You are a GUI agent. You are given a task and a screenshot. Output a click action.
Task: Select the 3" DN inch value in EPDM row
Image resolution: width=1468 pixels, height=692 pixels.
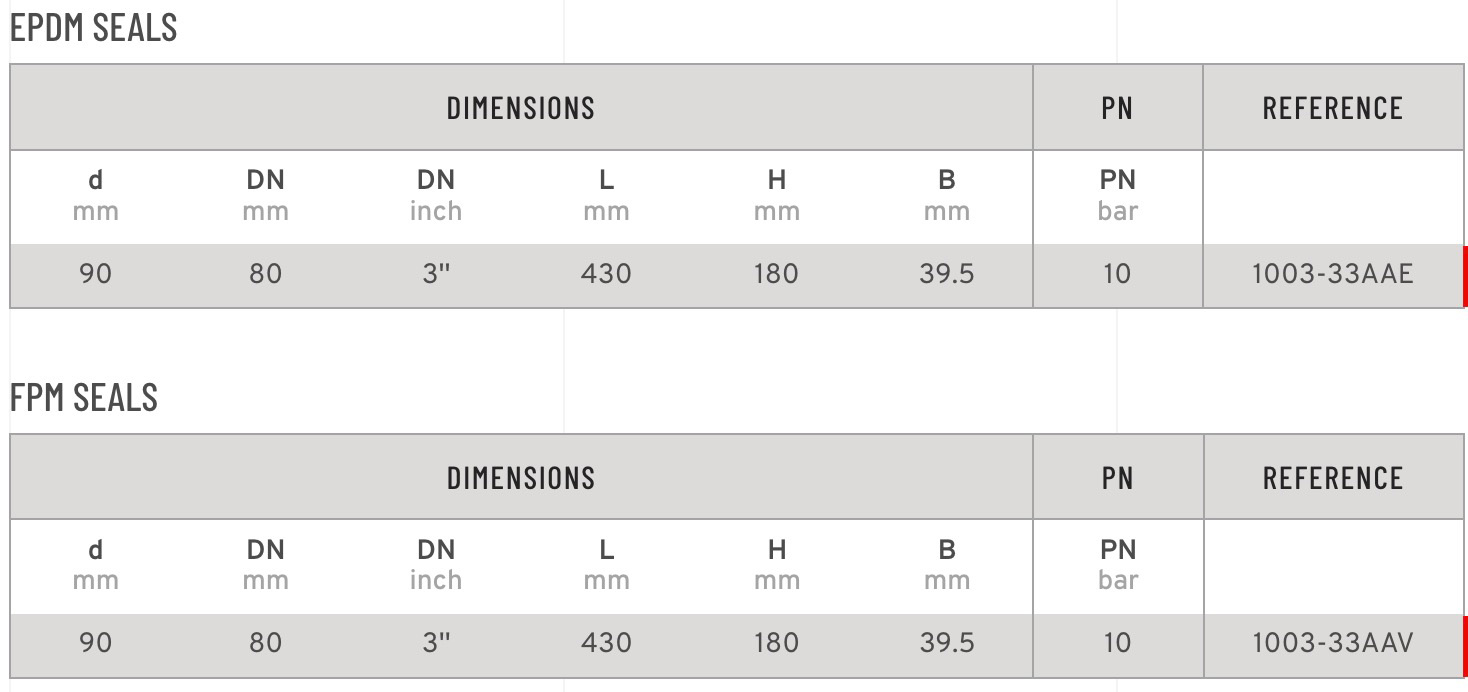click(436, 274)
